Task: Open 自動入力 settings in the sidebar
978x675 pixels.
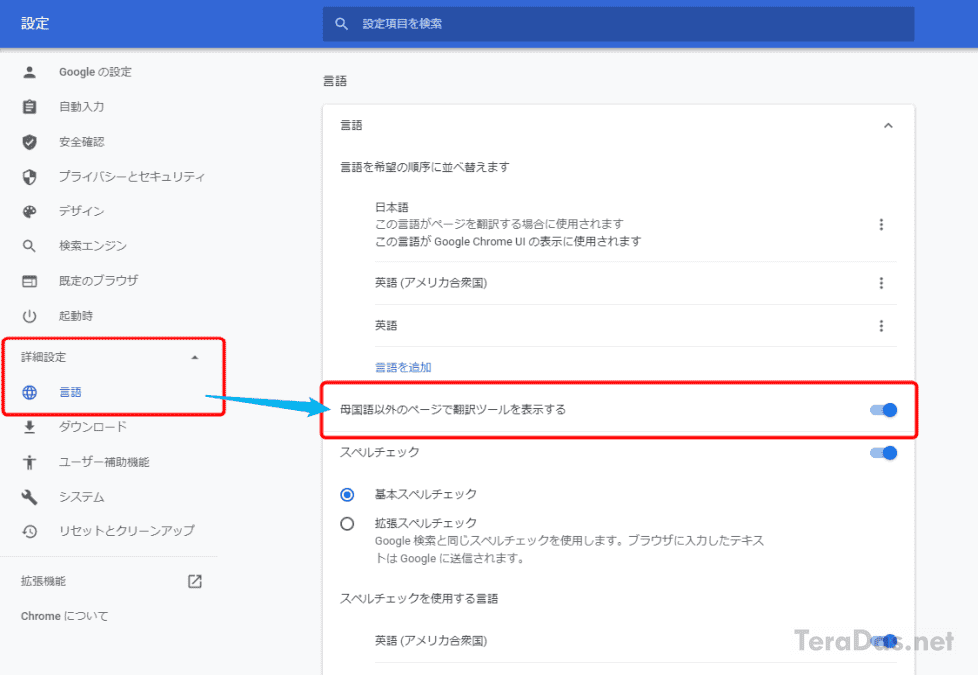Action: [x=81, y=107]
